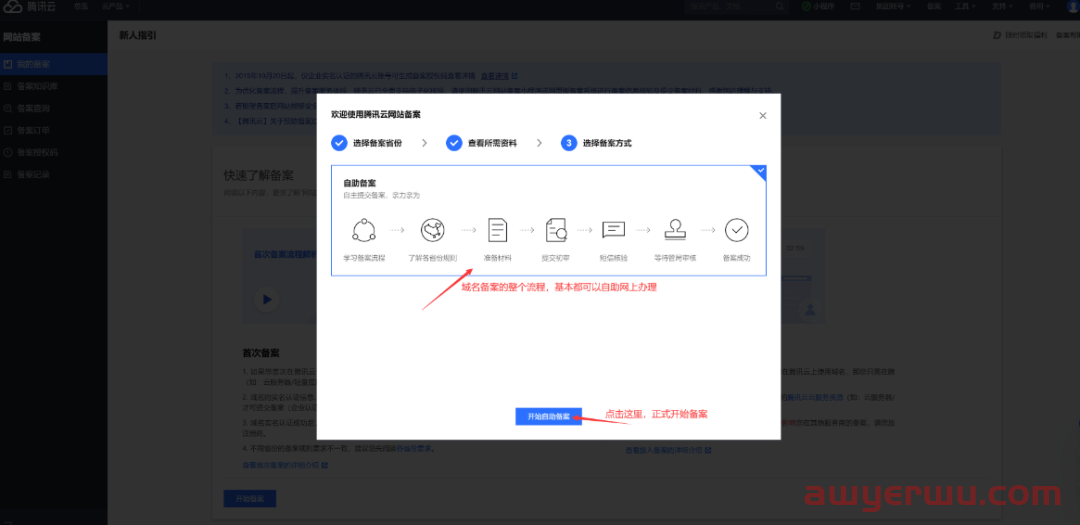
Task: Click the 限时领取福利 link
Action: pos(1019,34)
